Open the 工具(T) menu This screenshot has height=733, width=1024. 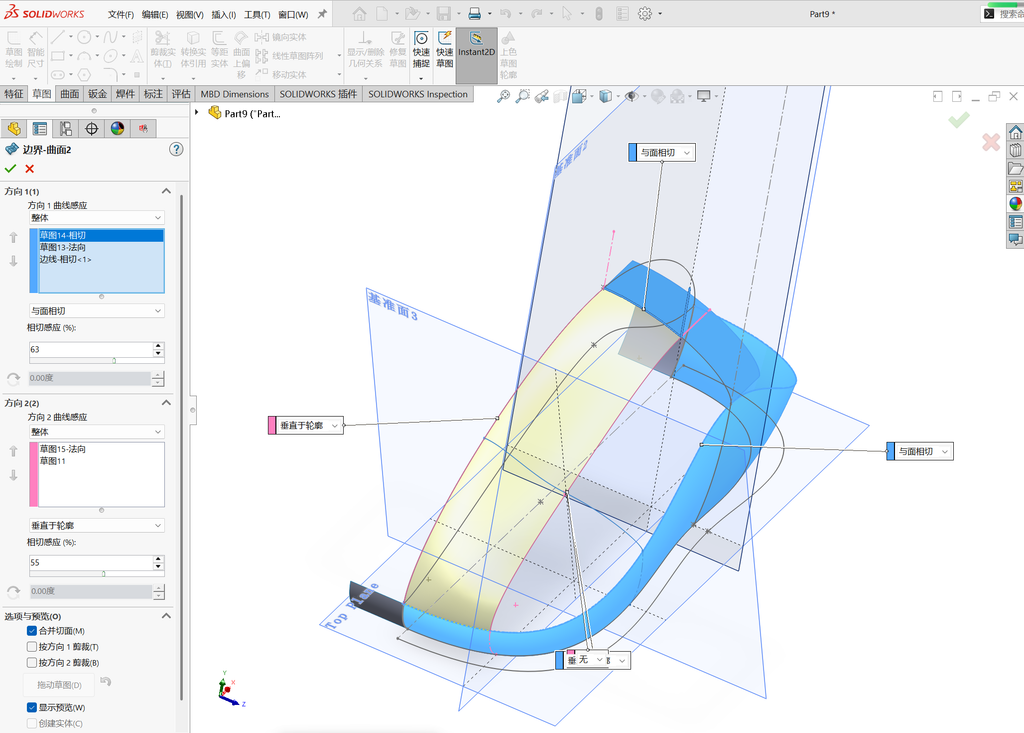257,14
